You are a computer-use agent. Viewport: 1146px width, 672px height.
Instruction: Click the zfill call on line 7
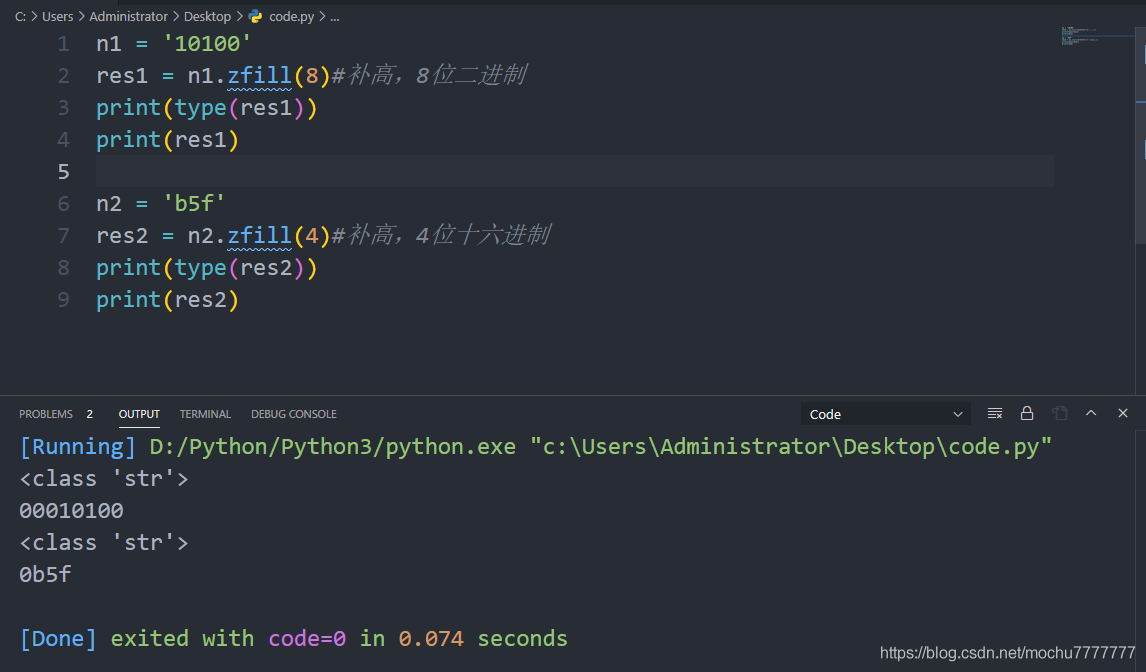[x=259, y=235]
